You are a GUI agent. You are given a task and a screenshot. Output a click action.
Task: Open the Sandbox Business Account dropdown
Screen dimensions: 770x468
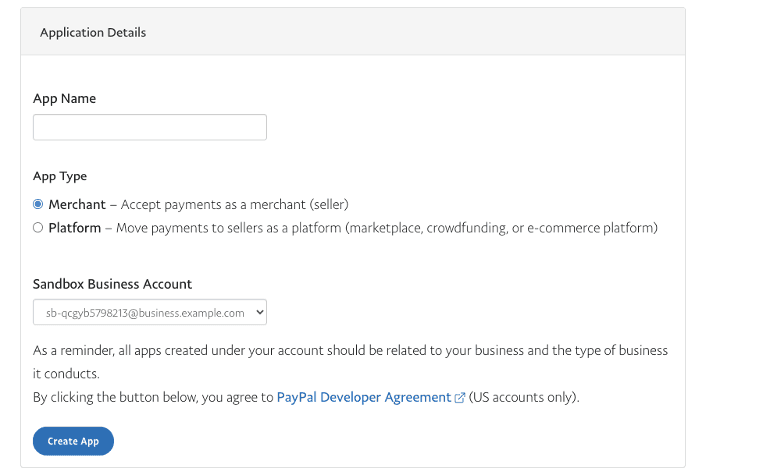click(150, 313)
